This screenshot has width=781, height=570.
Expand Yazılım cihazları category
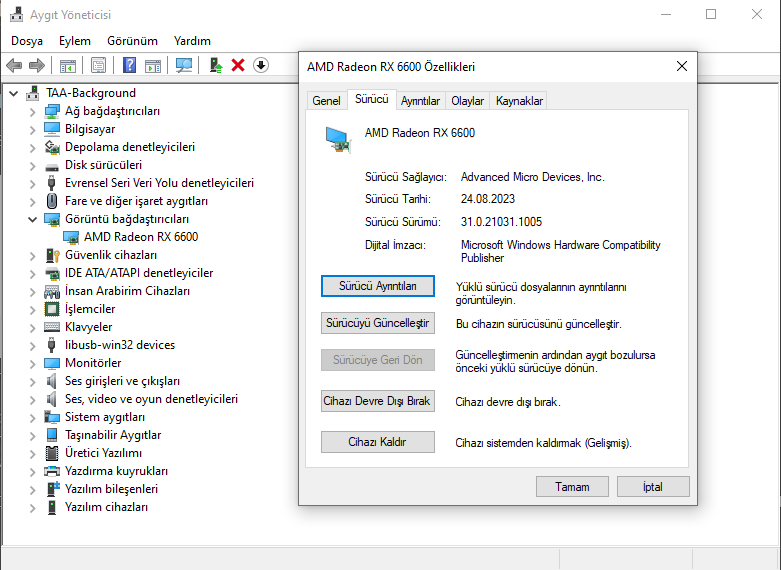[x=32, y=507]
